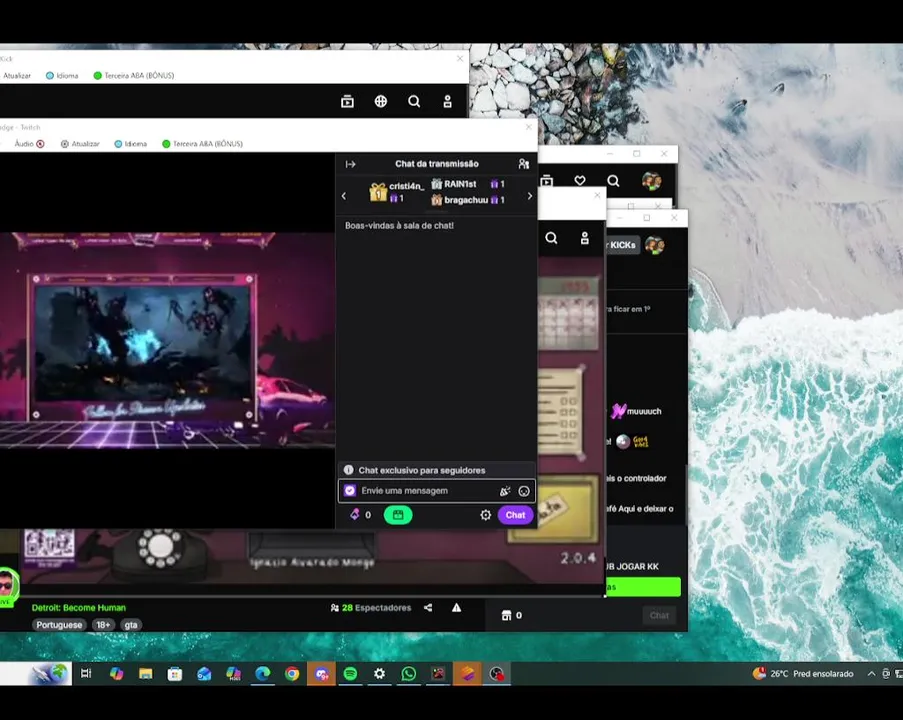Open Google Chrome from the taskbar
903x720 pixels.
point(292,673)
